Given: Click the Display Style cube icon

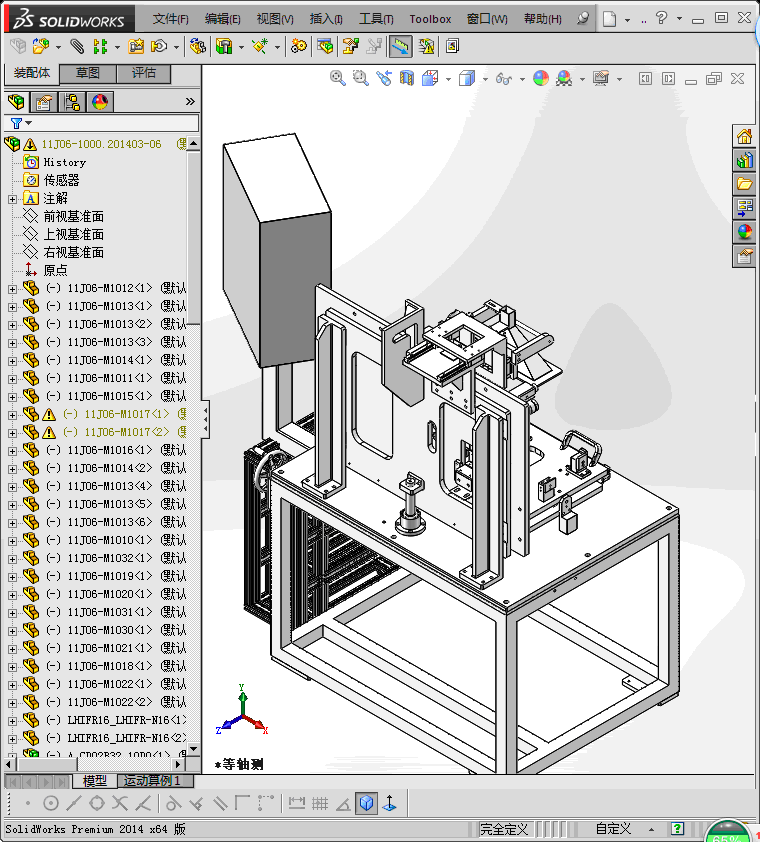Looking at the screenshot, I should (x=467, y=78).
